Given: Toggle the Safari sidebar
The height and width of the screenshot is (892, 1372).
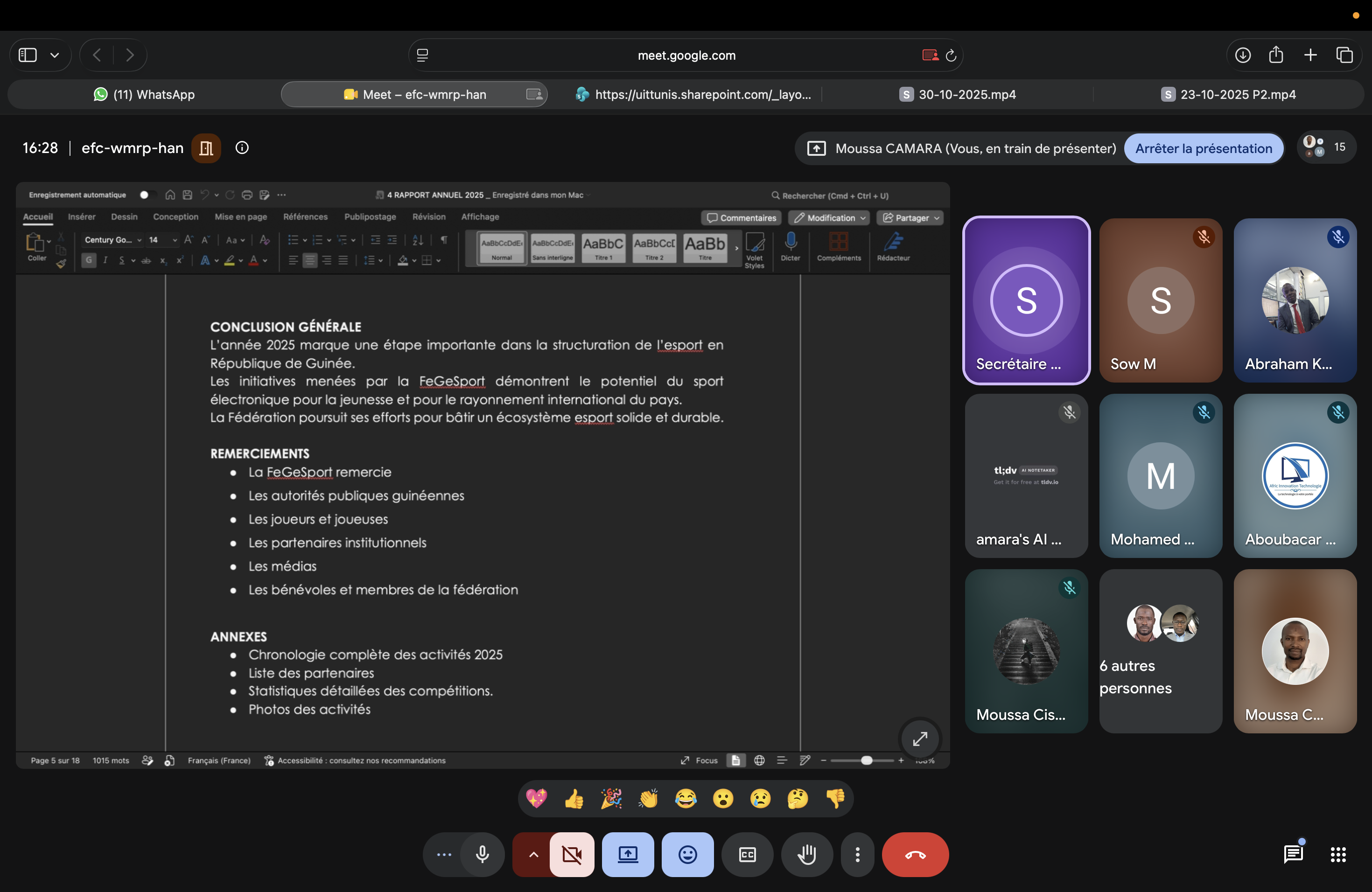Looking at the screenshot, I should tap(28, 55).
